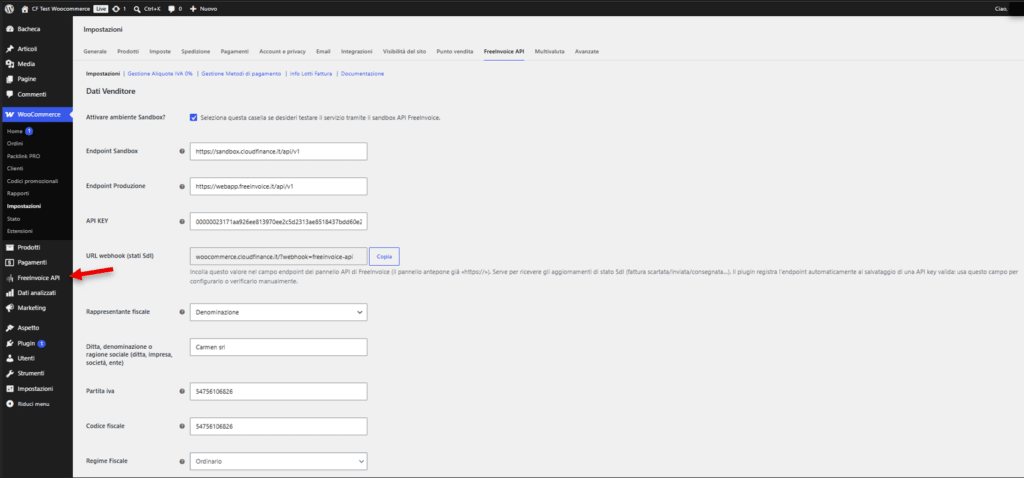The height and width of the screenshot is (478, 1024).
Task: Click the API KEY input field
Action: click(278, 221)
